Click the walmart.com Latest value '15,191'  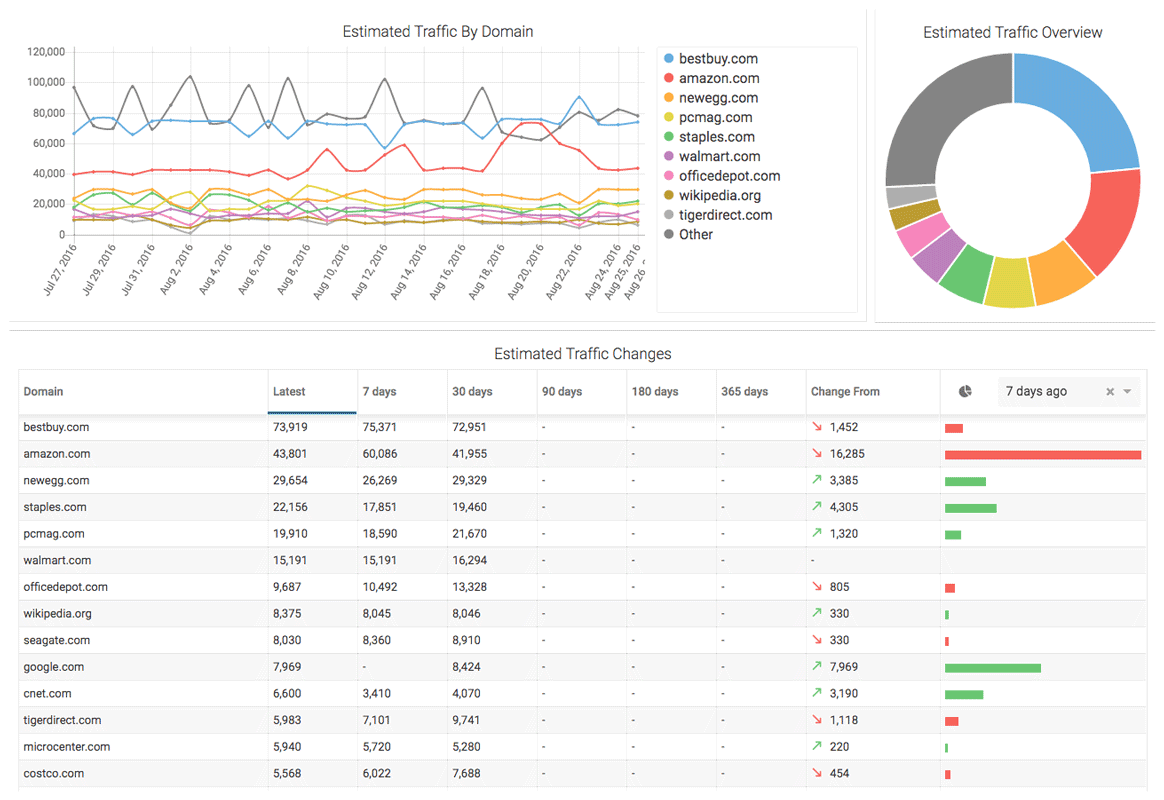click(x=290, y=560)
